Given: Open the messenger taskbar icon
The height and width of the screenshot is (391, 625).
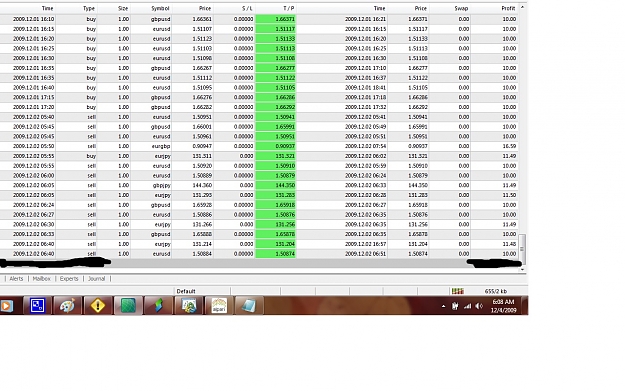Looking at the screenshot, I should 189,306.
